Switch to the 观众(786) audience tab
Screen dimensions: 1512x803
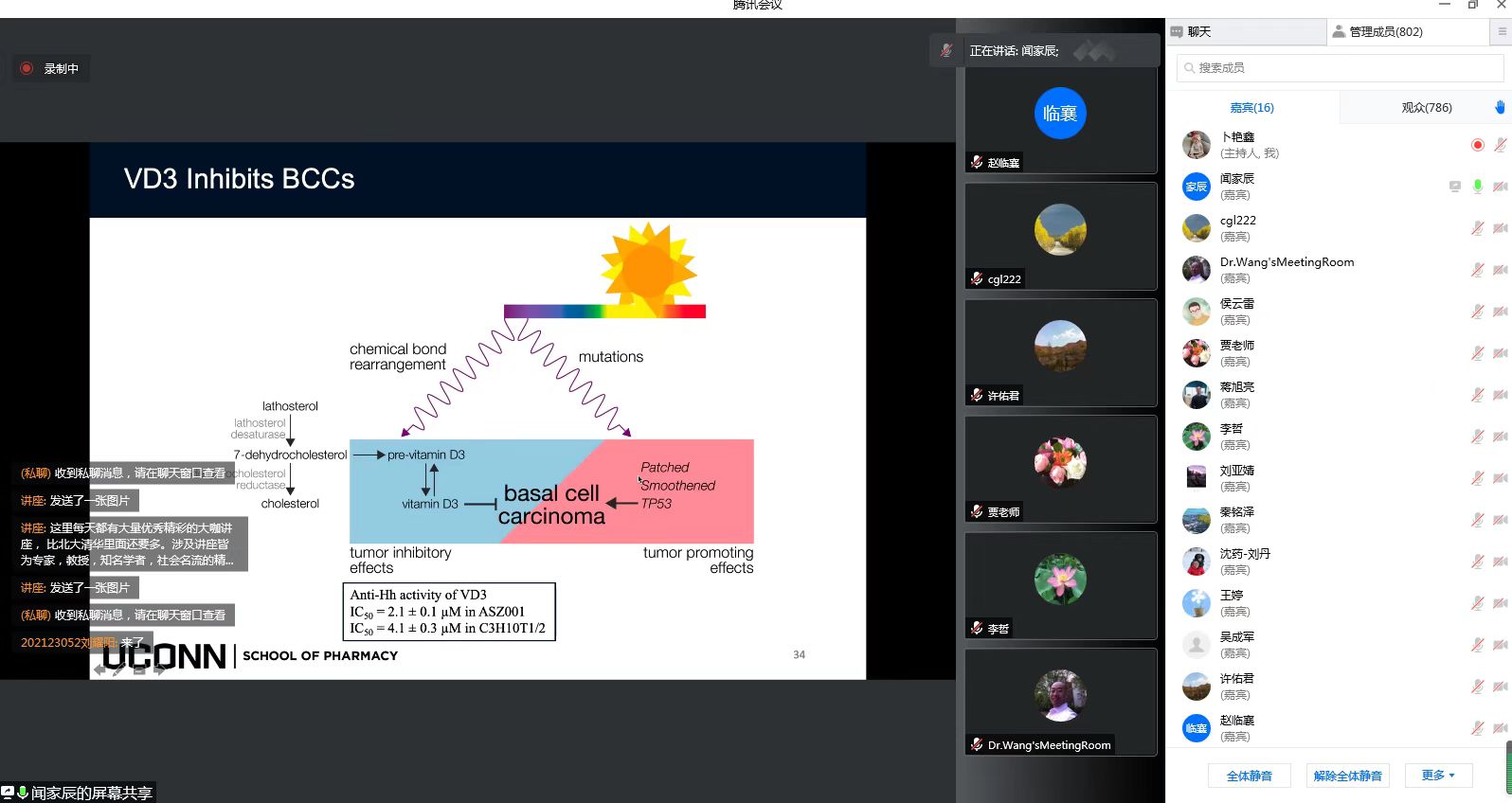click(x=1426, y=107)
